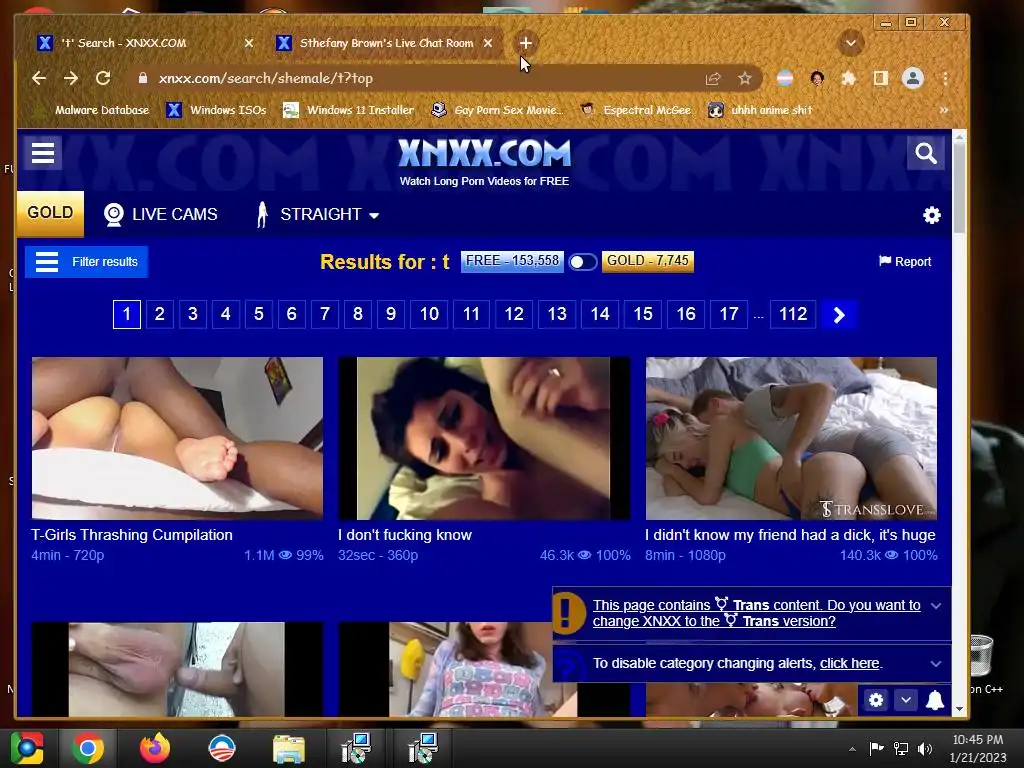
Task: Collapse the Trans content alert chevron
Action: 936,606
